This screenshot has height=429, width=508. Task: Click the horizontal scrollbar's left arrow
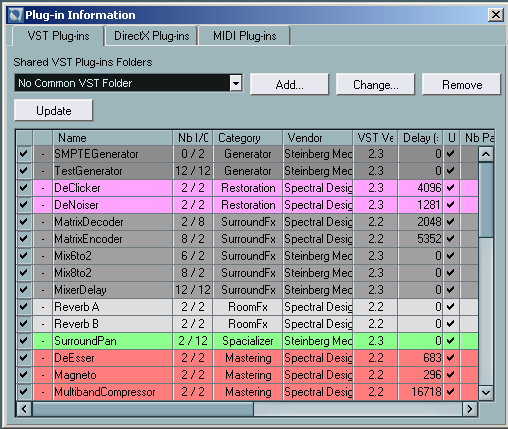tap(24, 409)
